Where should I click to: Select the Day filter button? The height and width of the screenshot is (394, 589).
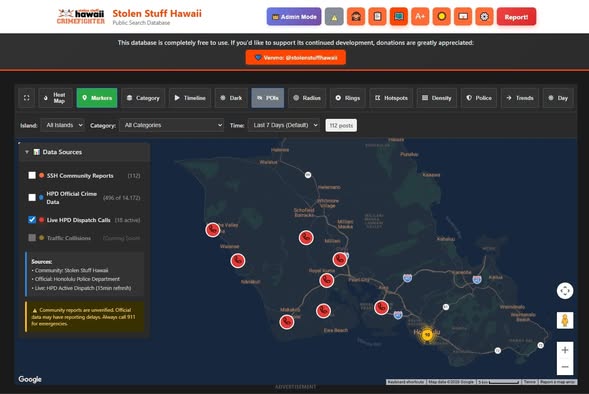(558, 98)
